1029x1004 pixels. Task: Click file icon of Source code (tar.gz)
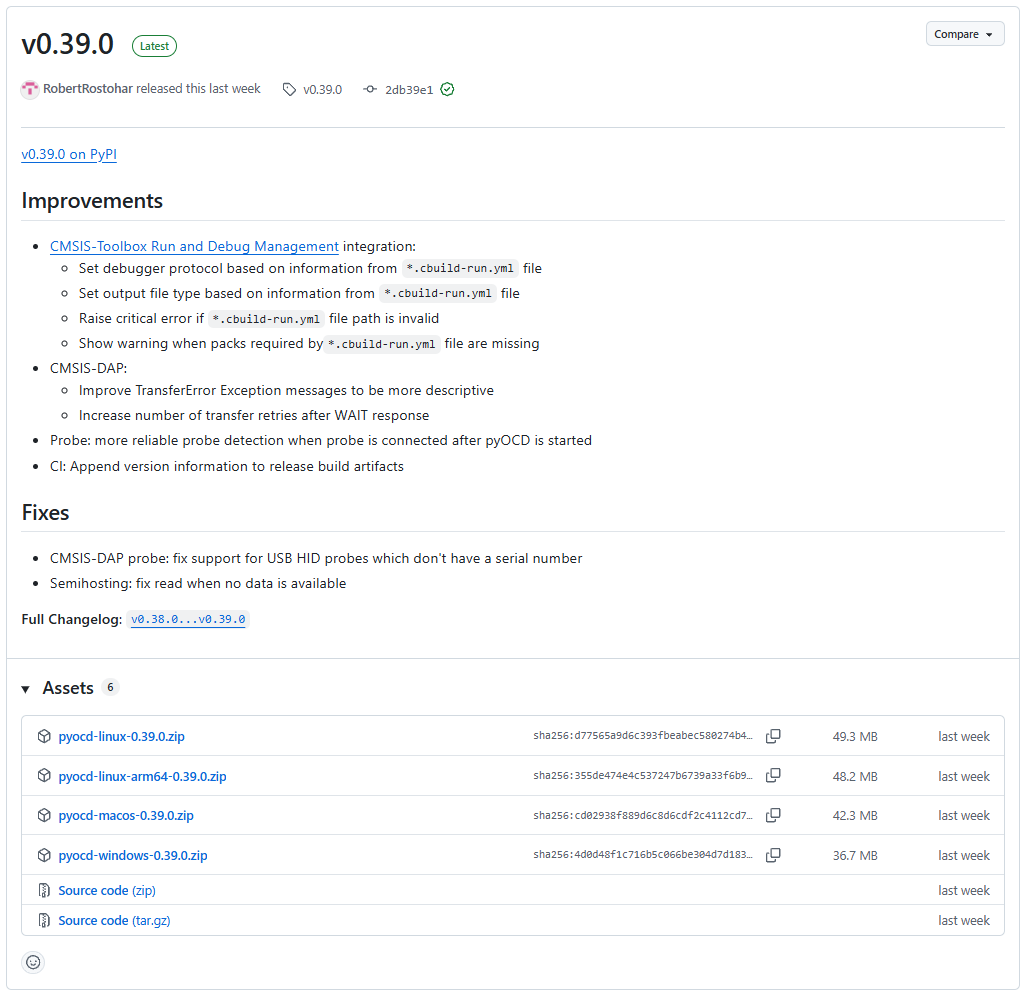click(44, 921)
